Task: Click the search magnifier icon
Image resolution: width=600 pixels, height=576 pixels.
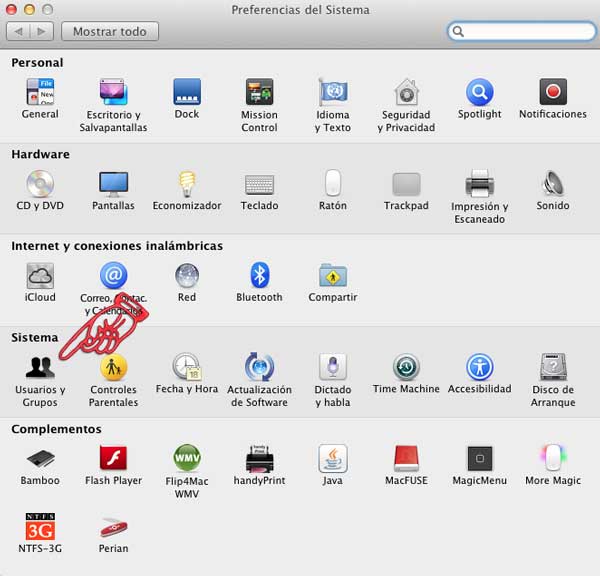Action: 458,31
